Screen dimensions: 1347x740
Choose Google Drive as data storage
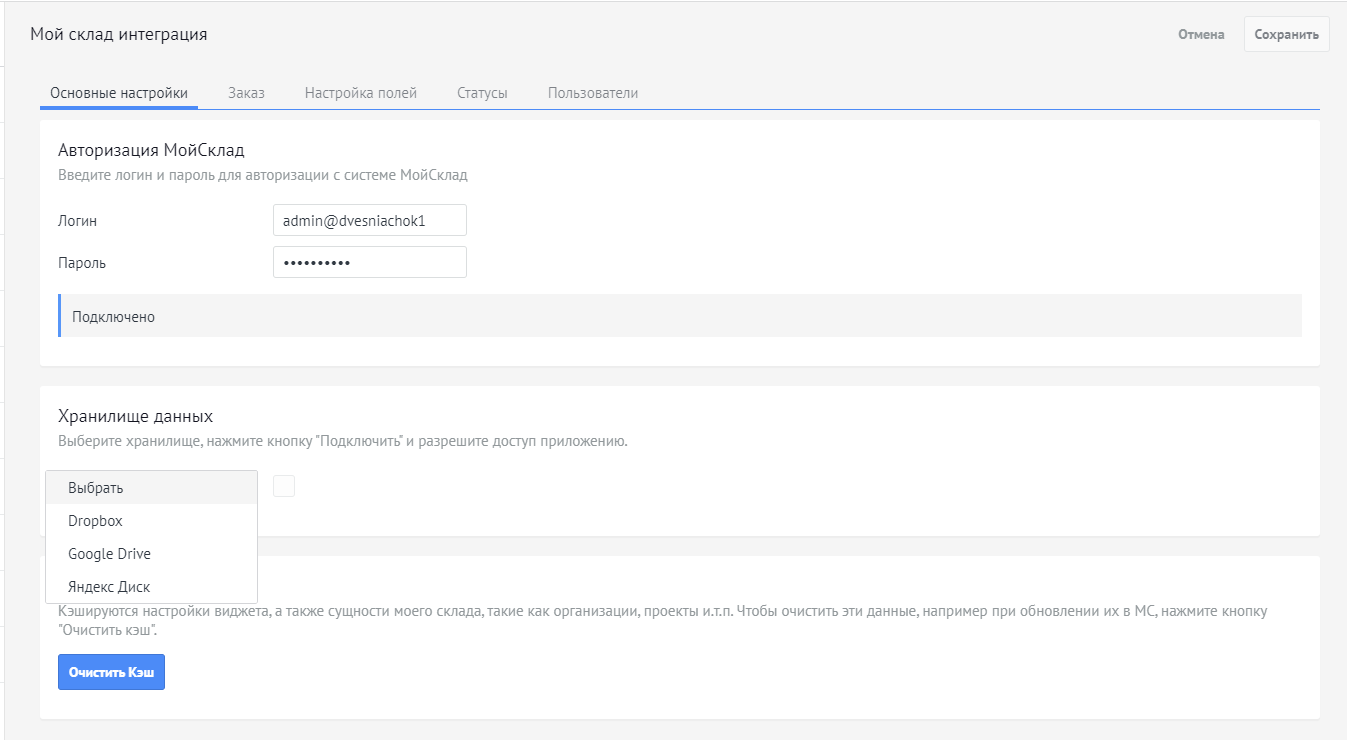(x=109, y=554)
